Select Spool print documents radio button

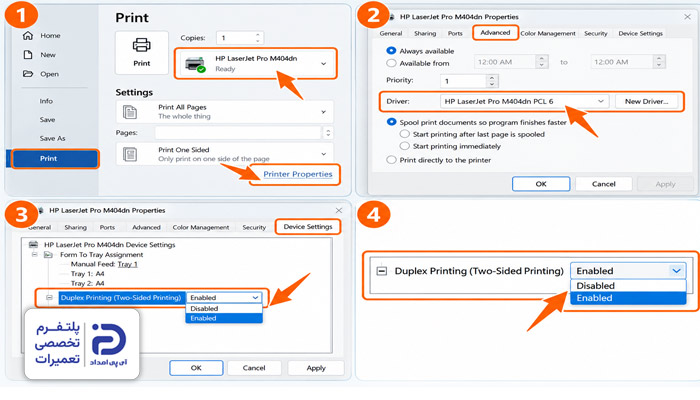[391, 122]
